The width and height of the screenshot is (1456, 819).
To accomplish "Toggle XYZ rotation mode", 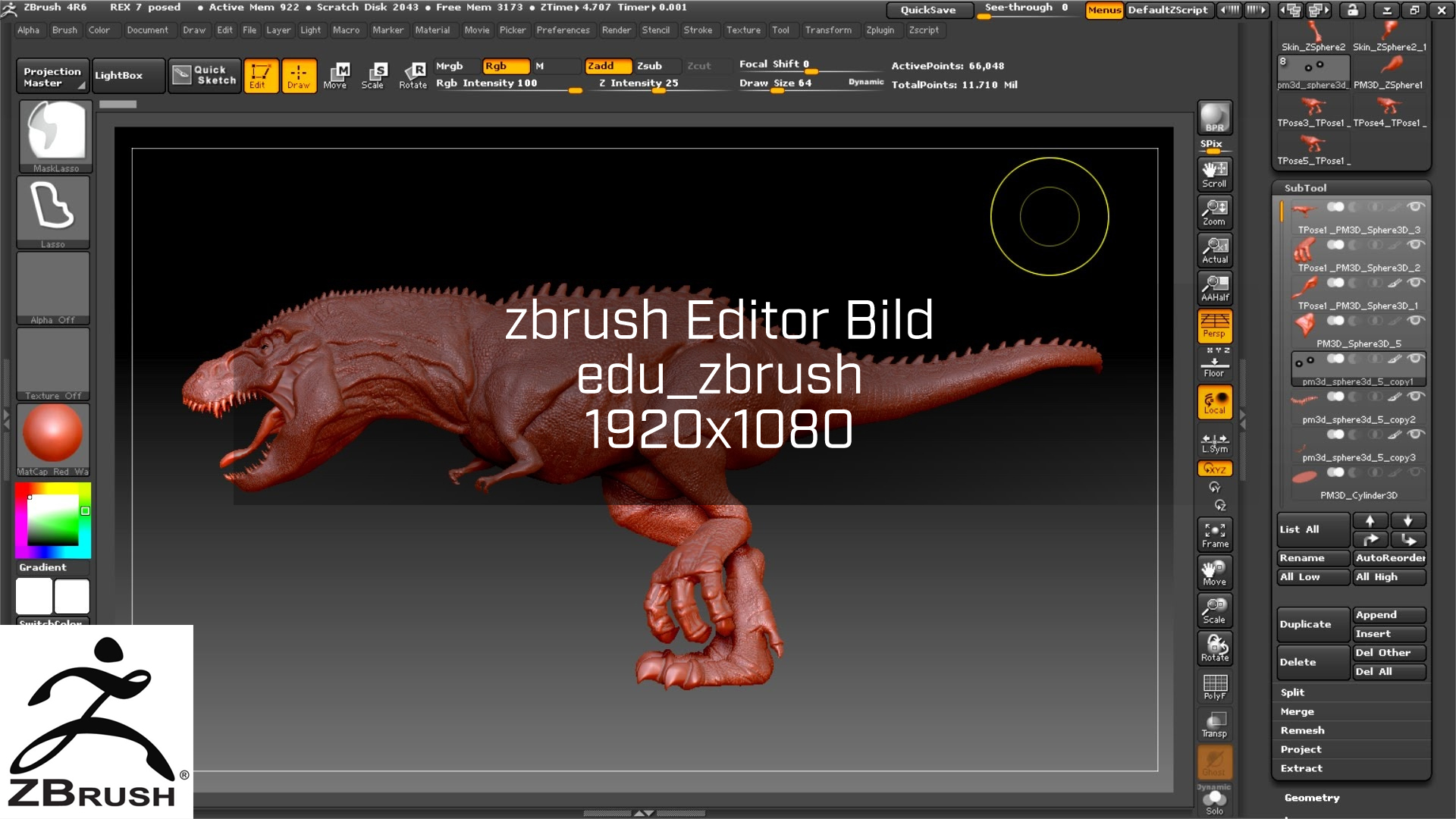I will 1214,469.
